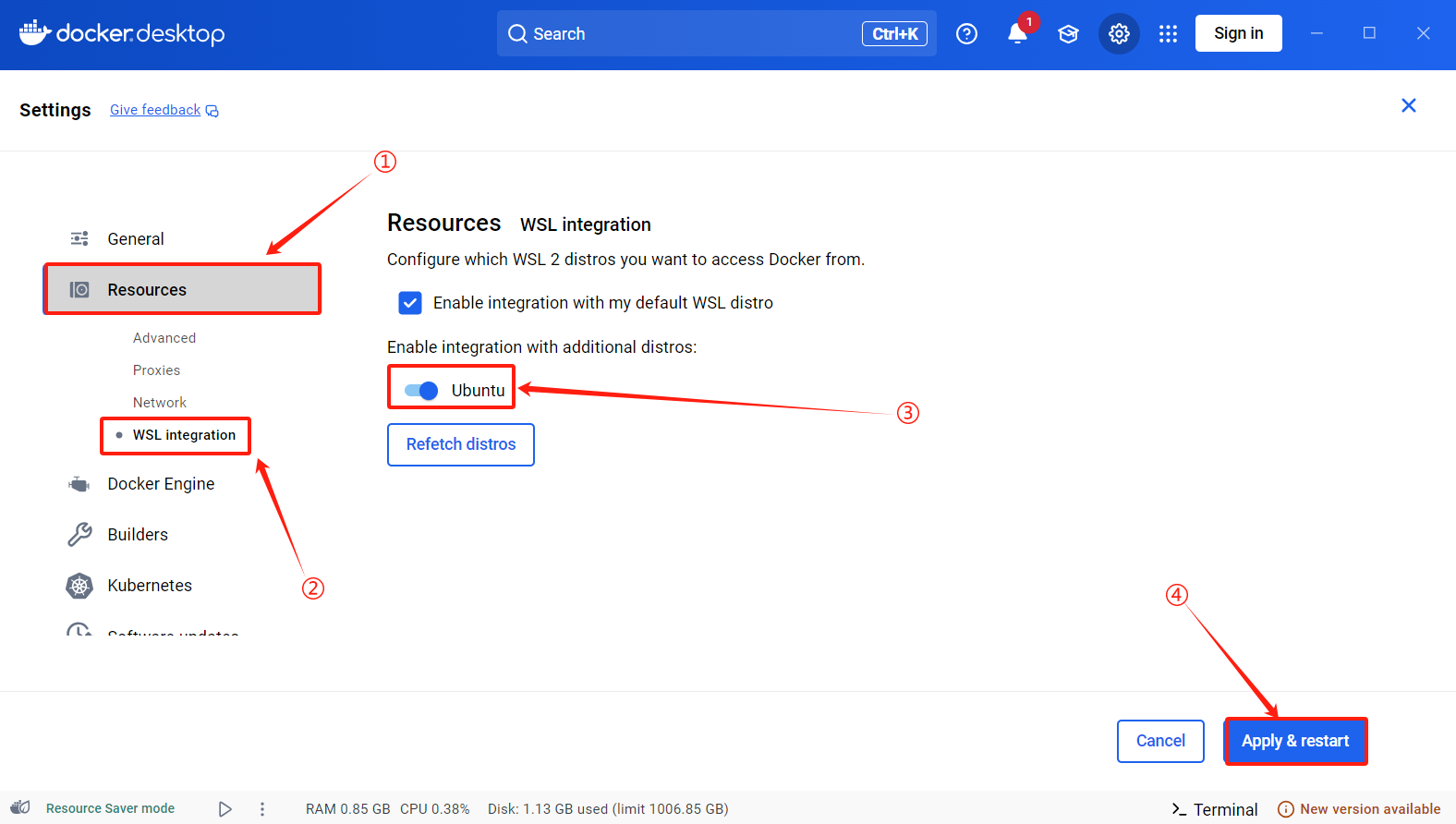Click New version available link

[x=1370, y=809]
